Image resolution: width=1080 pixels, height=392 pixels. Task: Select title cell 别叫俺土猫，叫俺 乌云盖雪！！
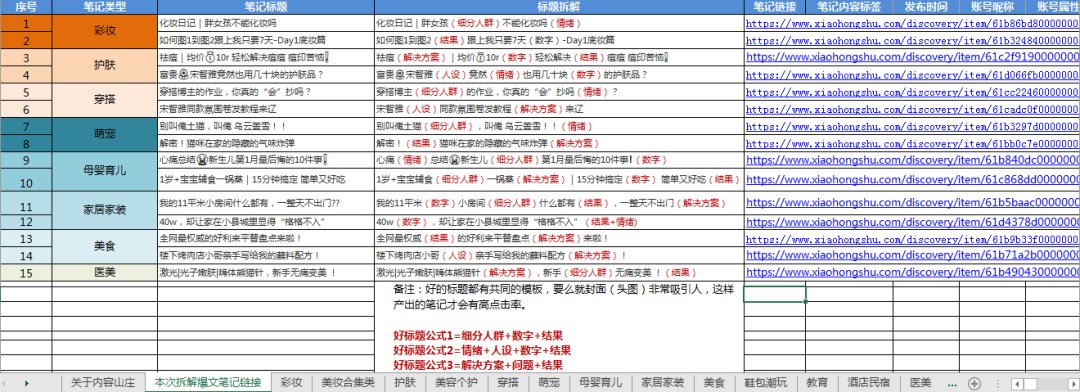(266, 127)
